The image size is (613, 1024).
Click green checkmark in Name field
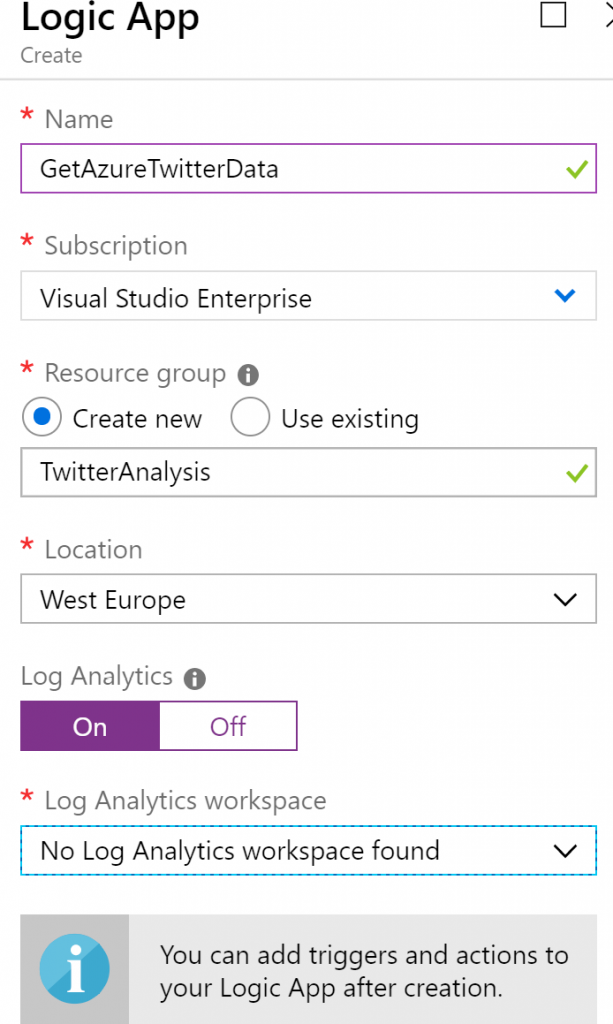coord(576,169)
